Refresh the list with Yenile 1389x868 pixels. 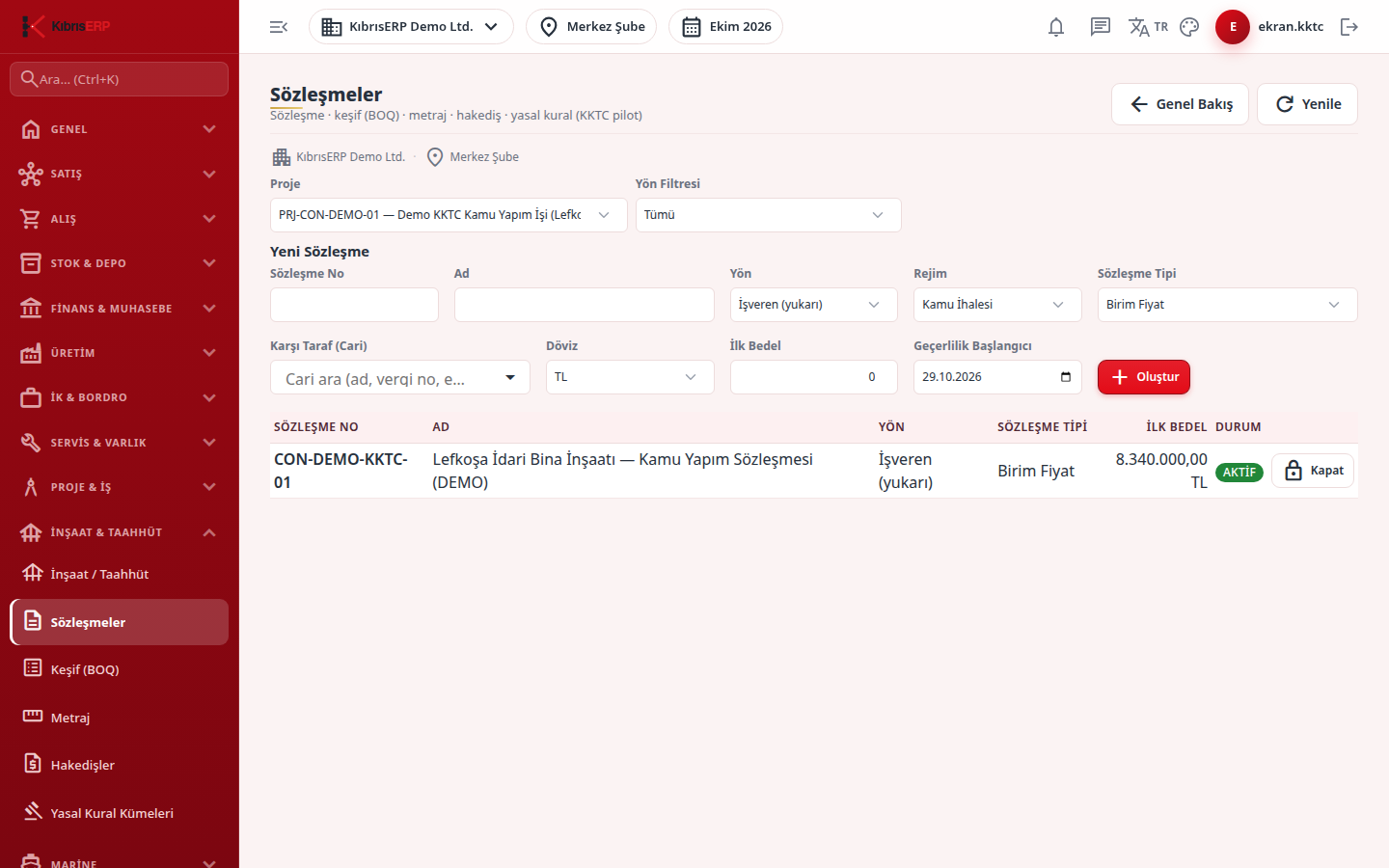[x=1307, y=104]
